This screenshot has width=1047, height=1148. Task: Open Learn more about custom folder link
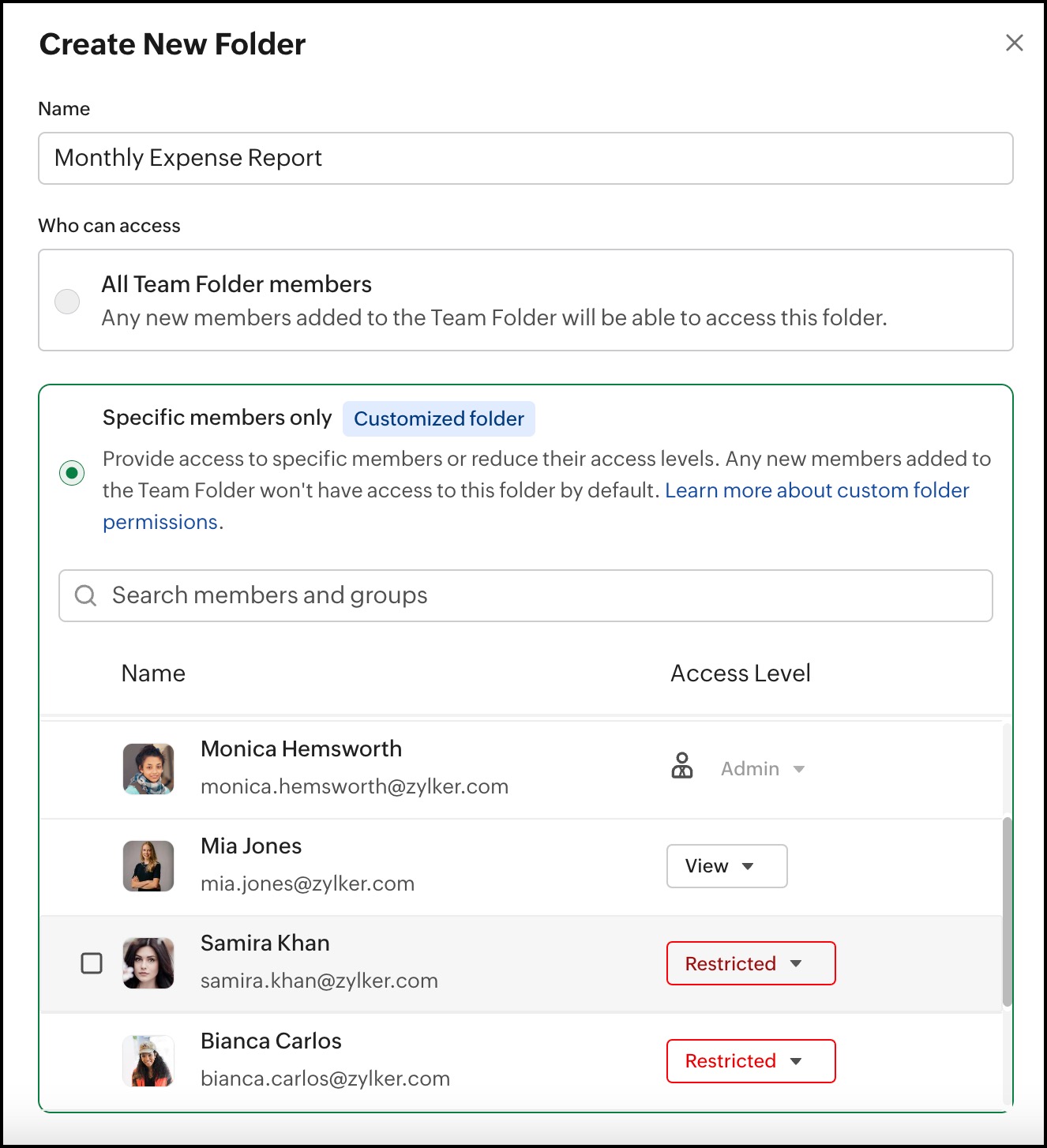click(x=816, y=490)
